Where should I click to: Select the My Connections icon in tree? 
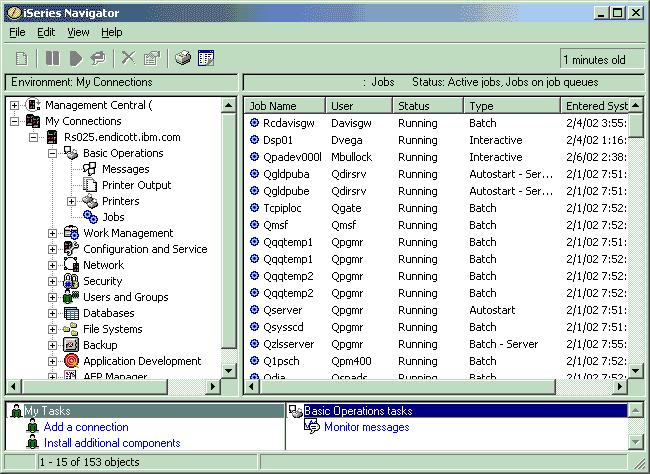[33, 121]
